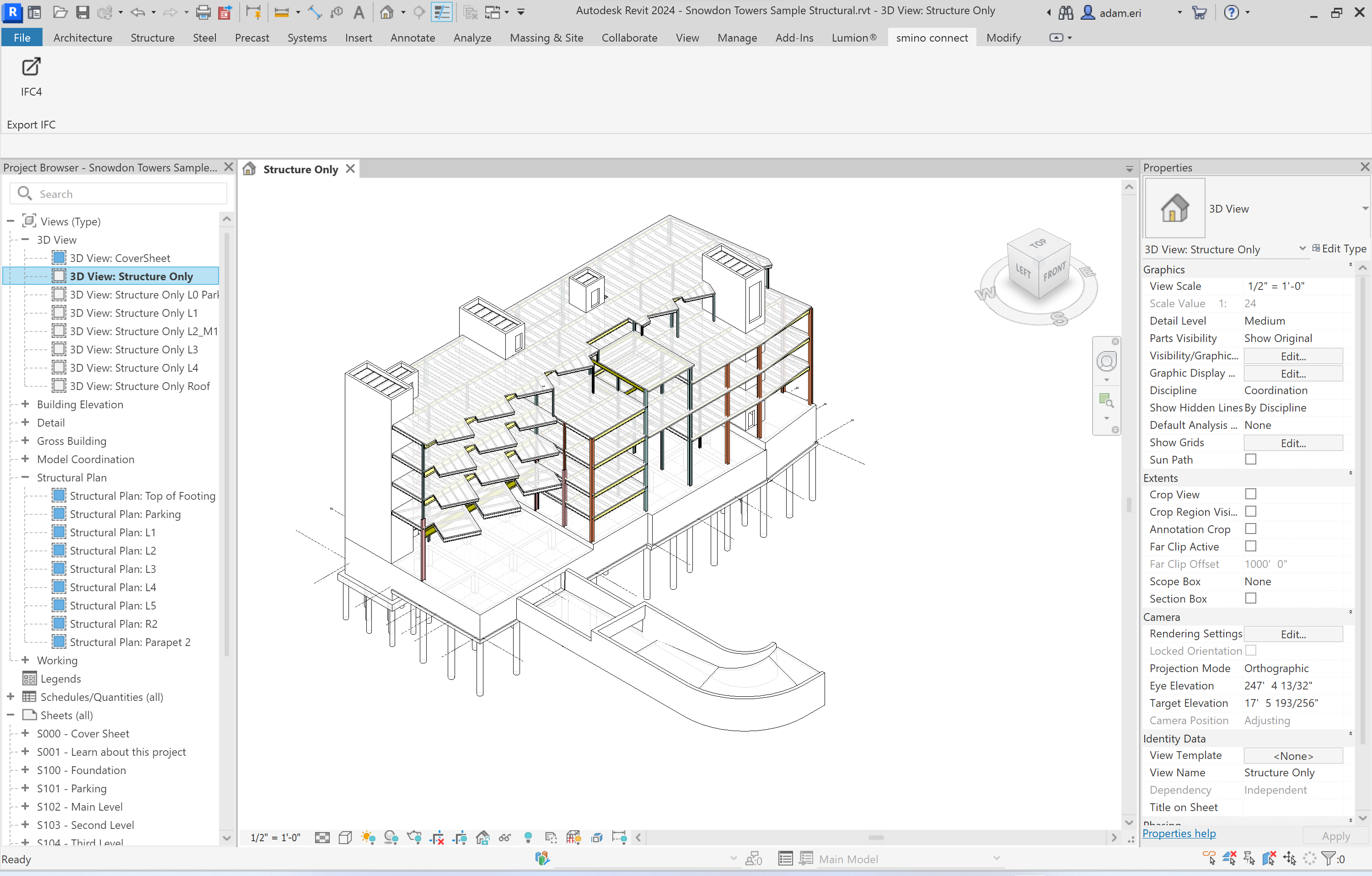Open the 3D View: Structure Only instance dropdown
The height and width of the screenshot is (876, 1372).
click(1302, 248)
